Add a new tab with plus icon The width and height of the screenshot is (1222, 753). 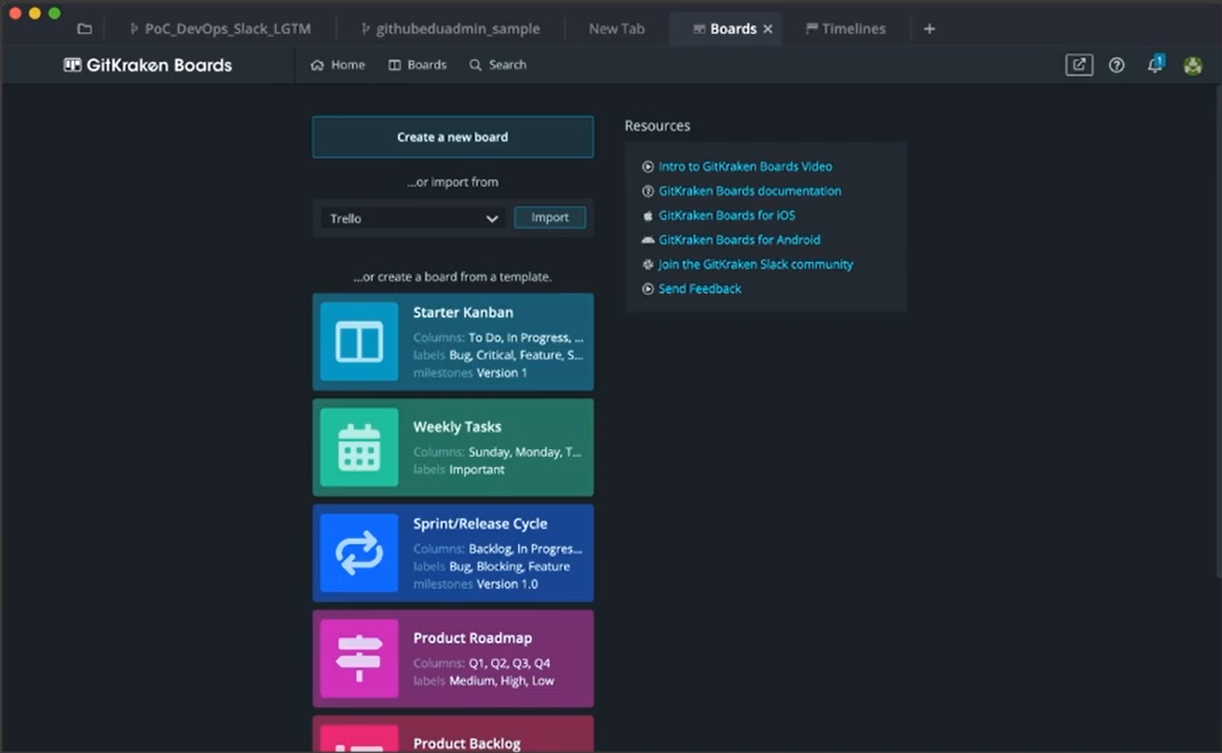tap(929, 29)
